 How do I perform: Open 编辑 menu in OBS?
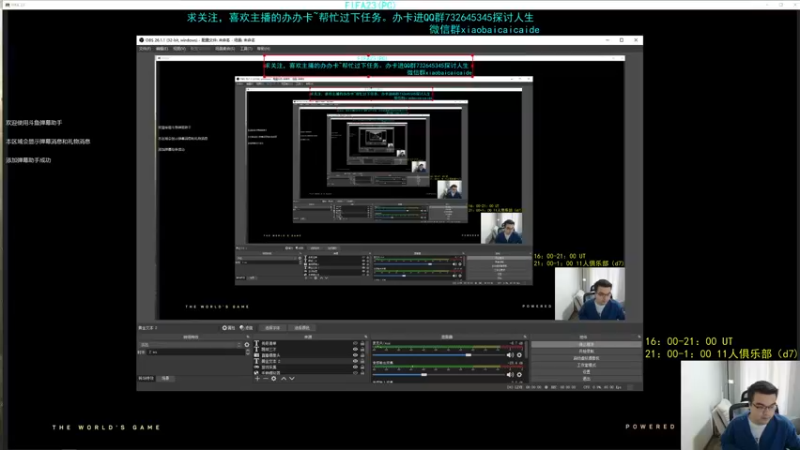pos(162,48)
